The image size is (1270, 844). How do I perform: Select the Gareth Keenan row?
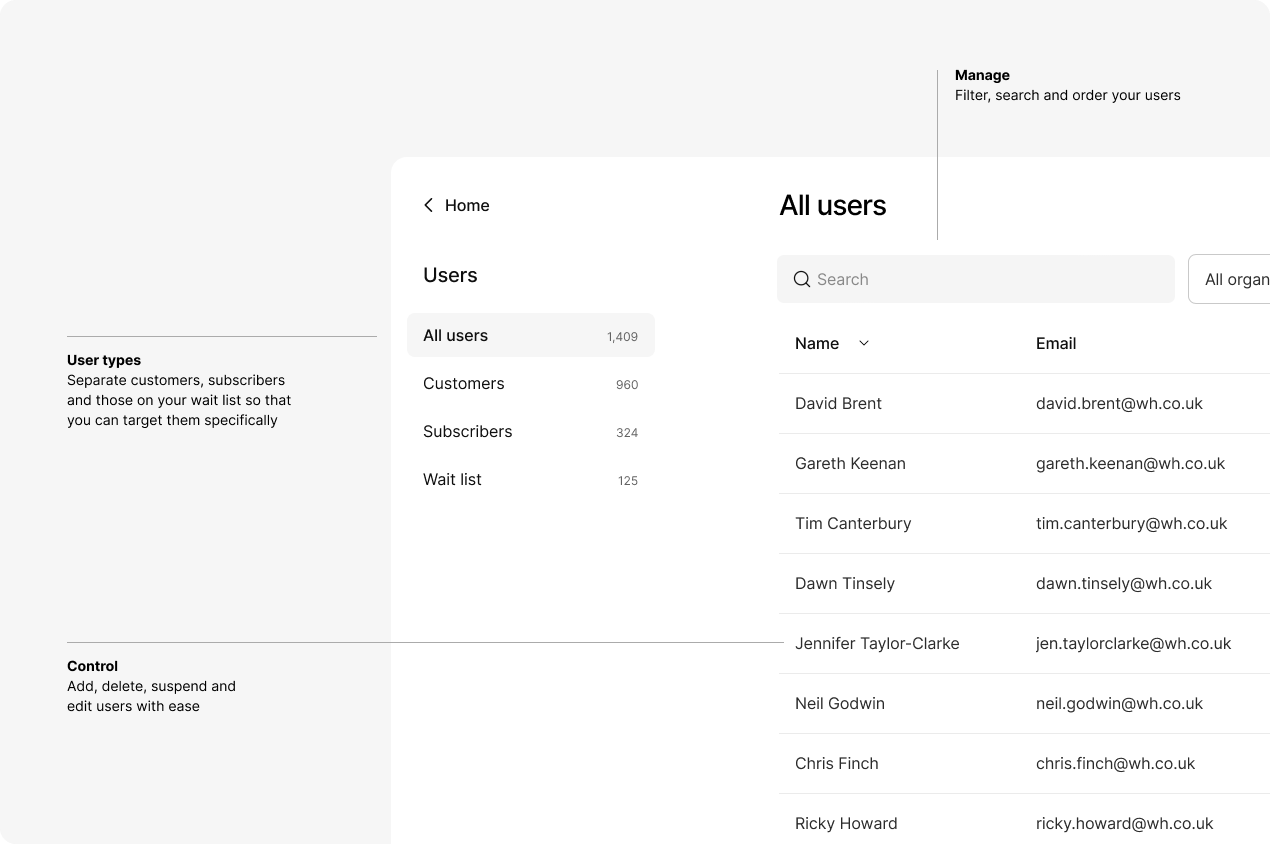850,464
